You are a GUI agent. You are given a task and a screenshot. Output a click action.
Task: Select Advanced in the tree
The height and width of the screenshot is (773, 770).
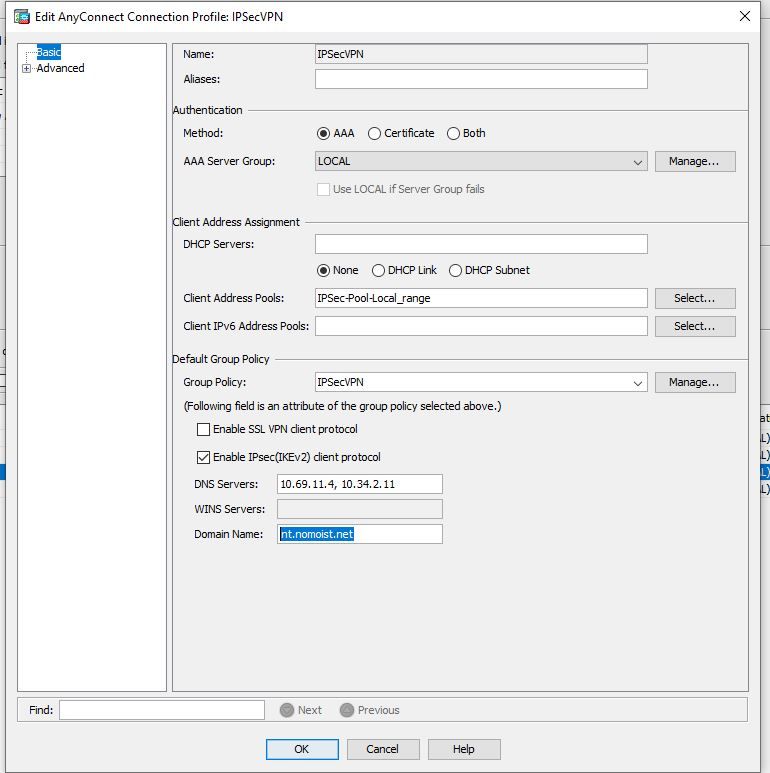[x=60, y=68]
